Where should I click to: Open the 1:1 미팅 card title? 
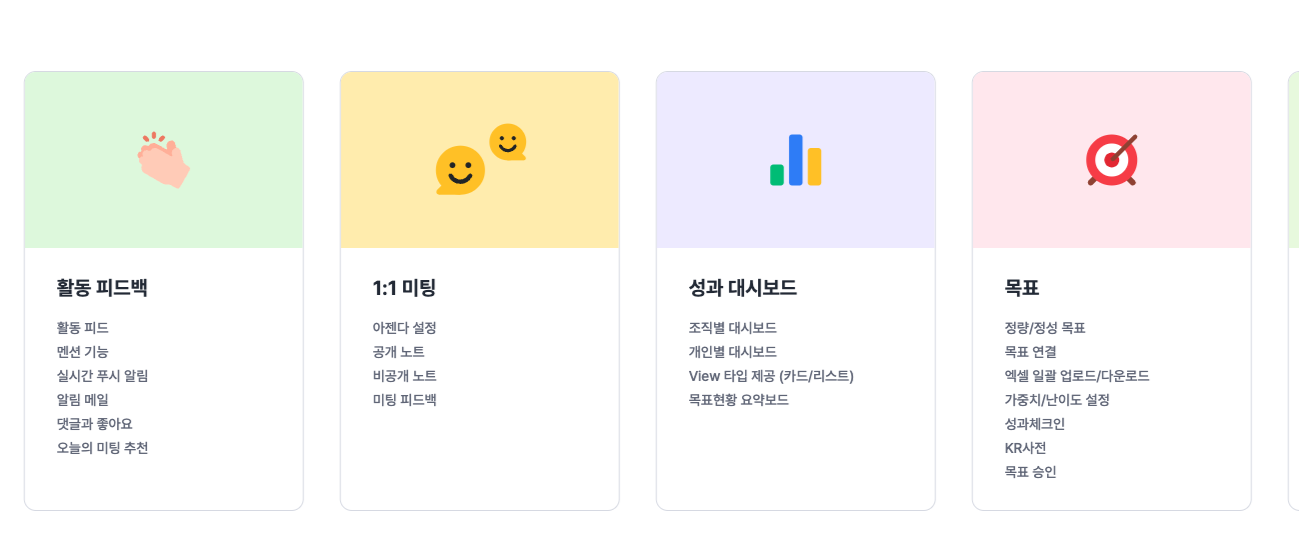coord(404,288)
